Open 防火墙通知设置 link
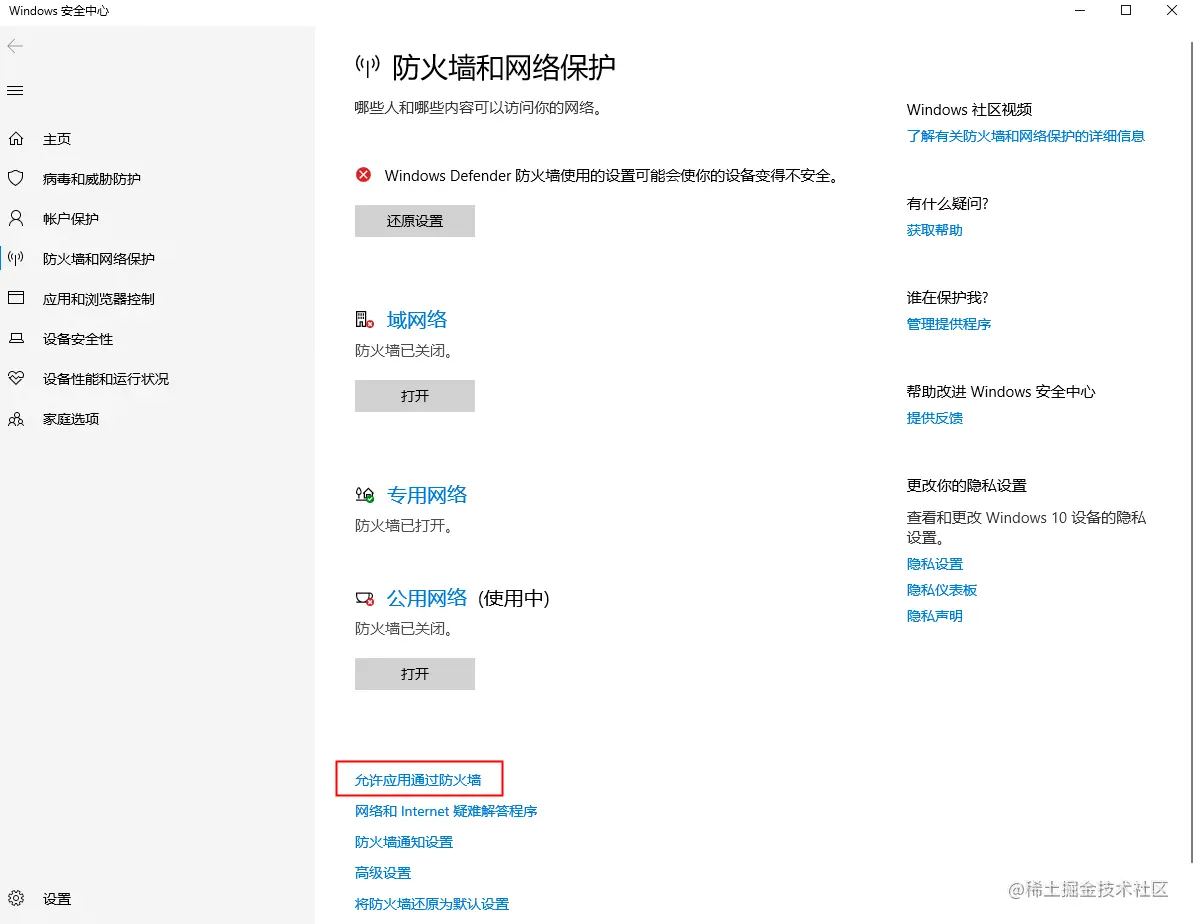1193x924 pixels. (404, 842)
